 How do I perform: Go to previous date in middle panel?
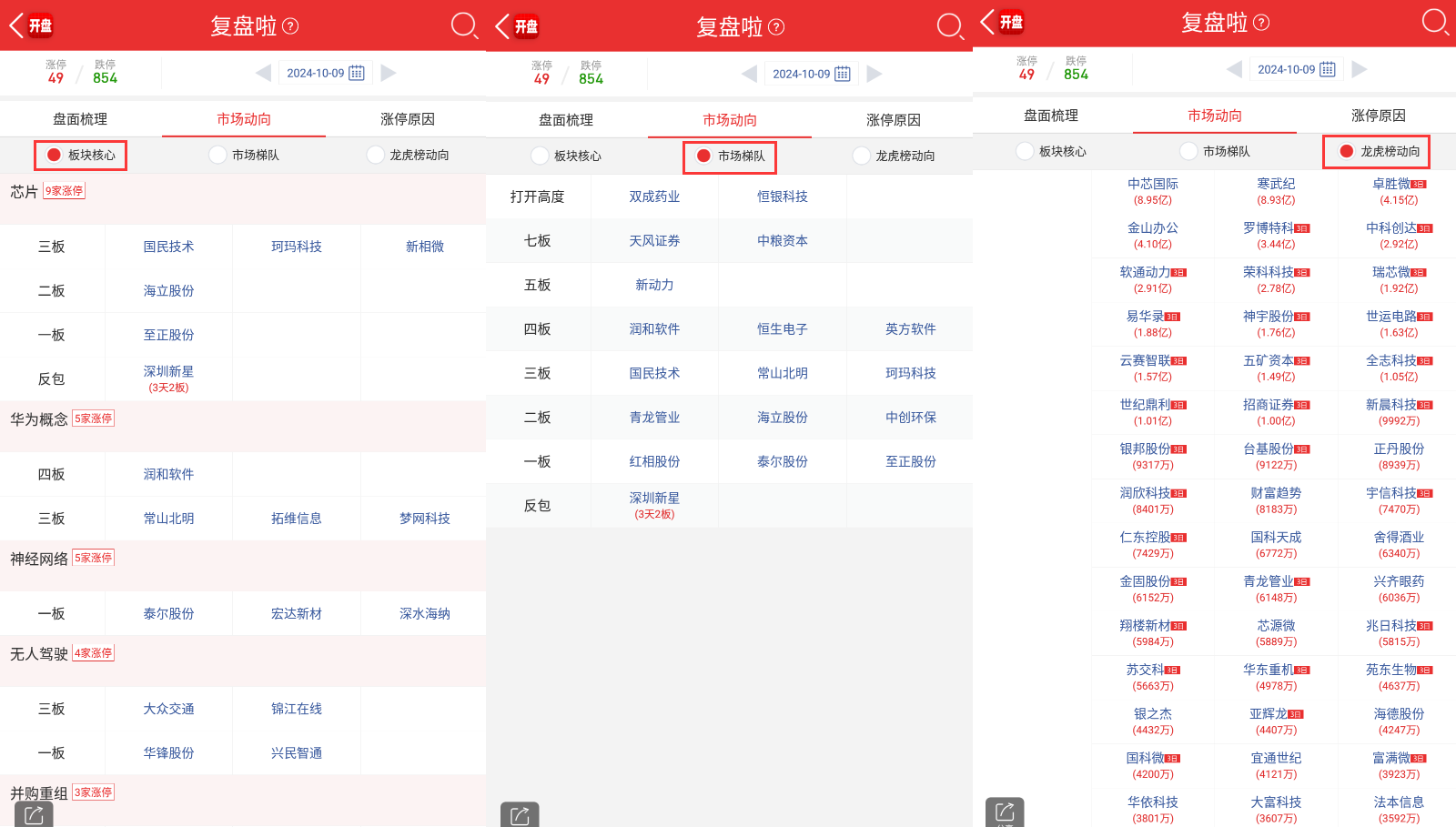[749, 74]
